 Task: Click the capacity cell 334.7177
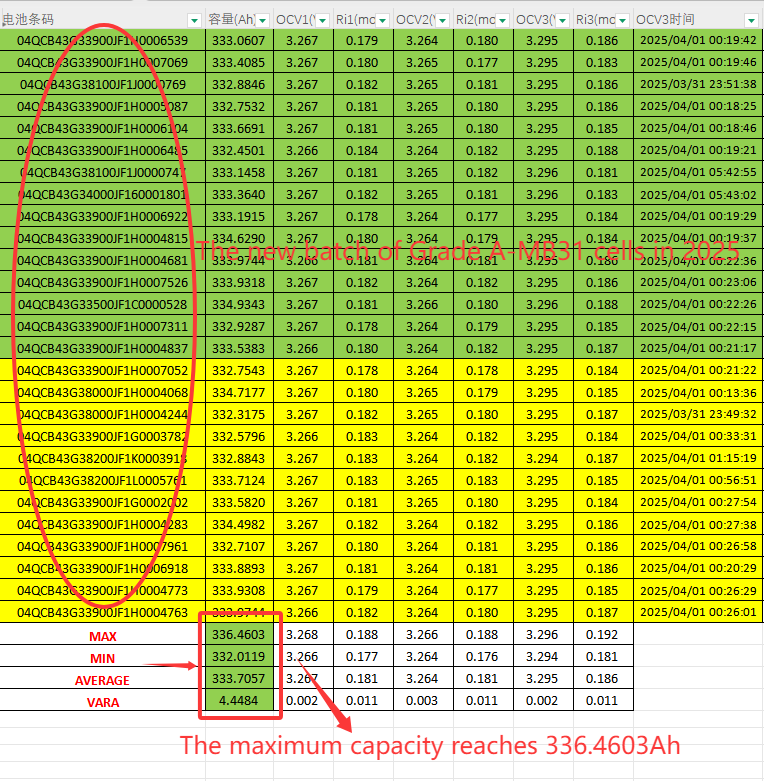240,392
